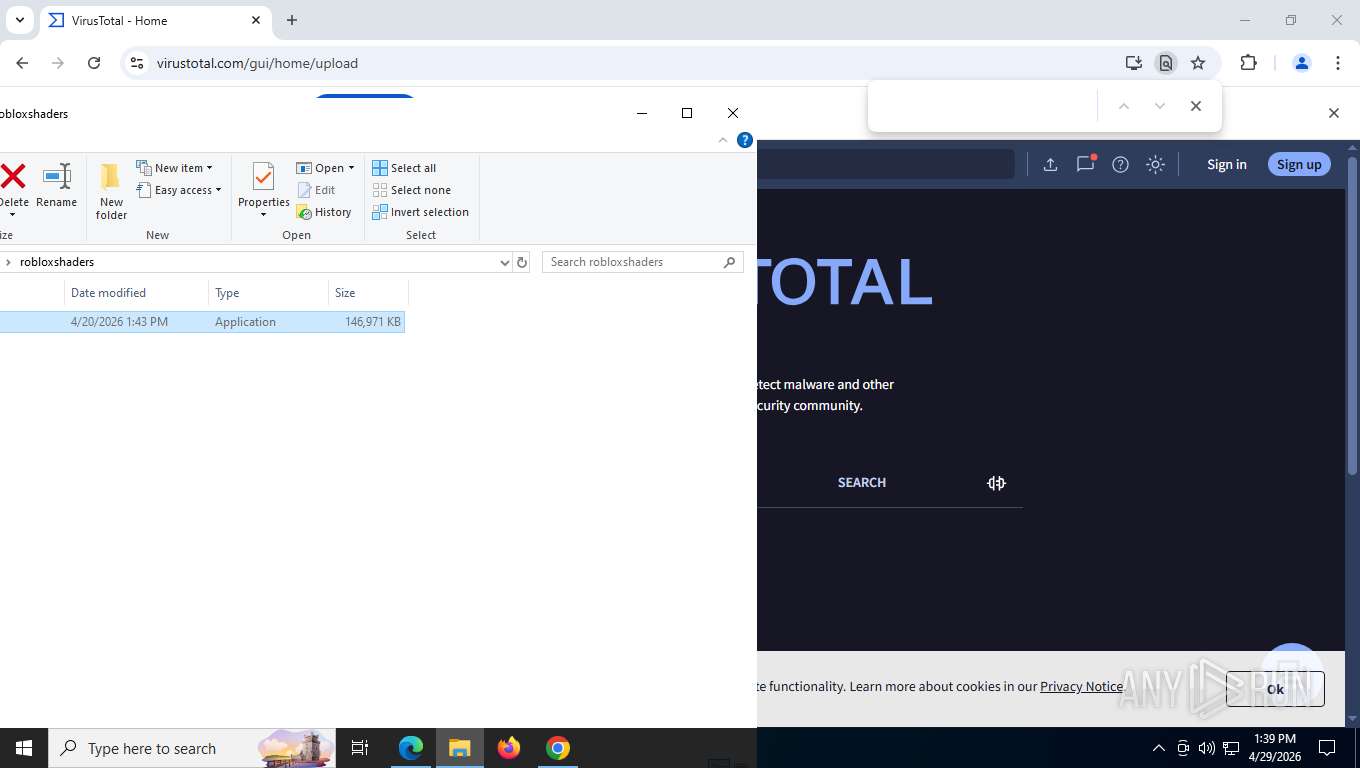This screenshot has height=768, width=1360.
Task: Select the VirusTotal - Home tab
Action: pos(155,20)
